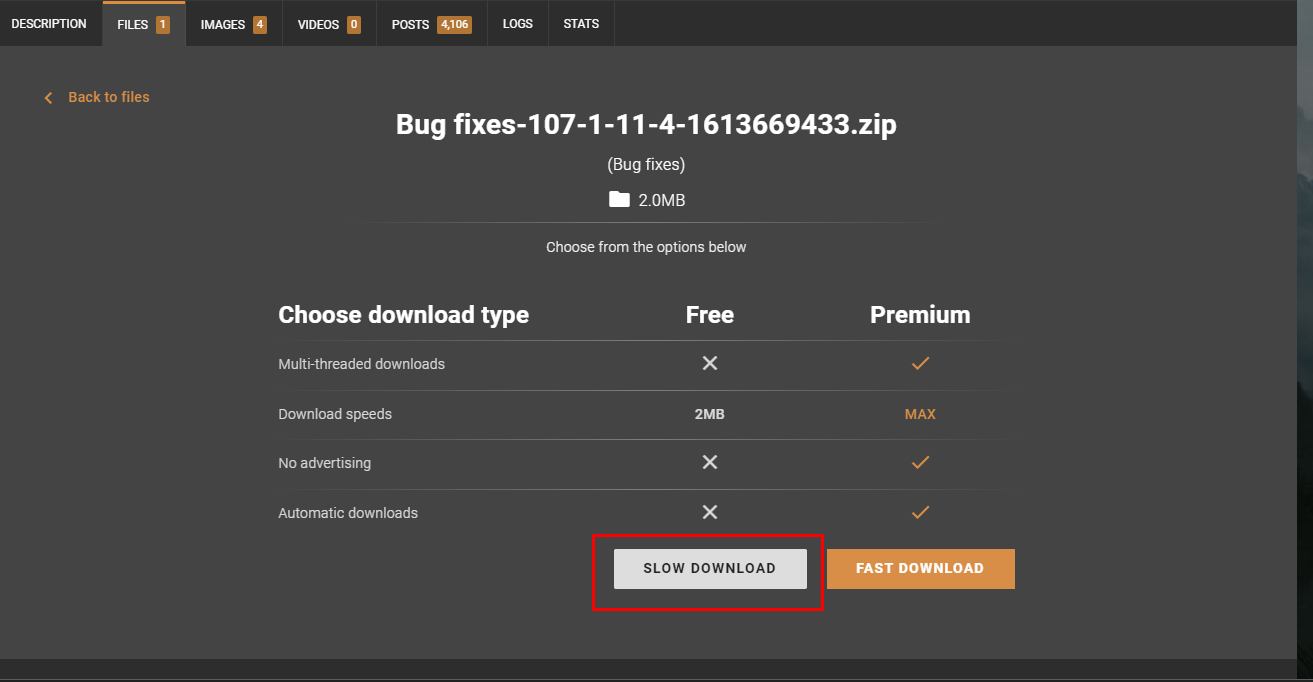Click the back chevron arrow icon
This screenshot has height=682, width=1313.
(x=48, y=98)
